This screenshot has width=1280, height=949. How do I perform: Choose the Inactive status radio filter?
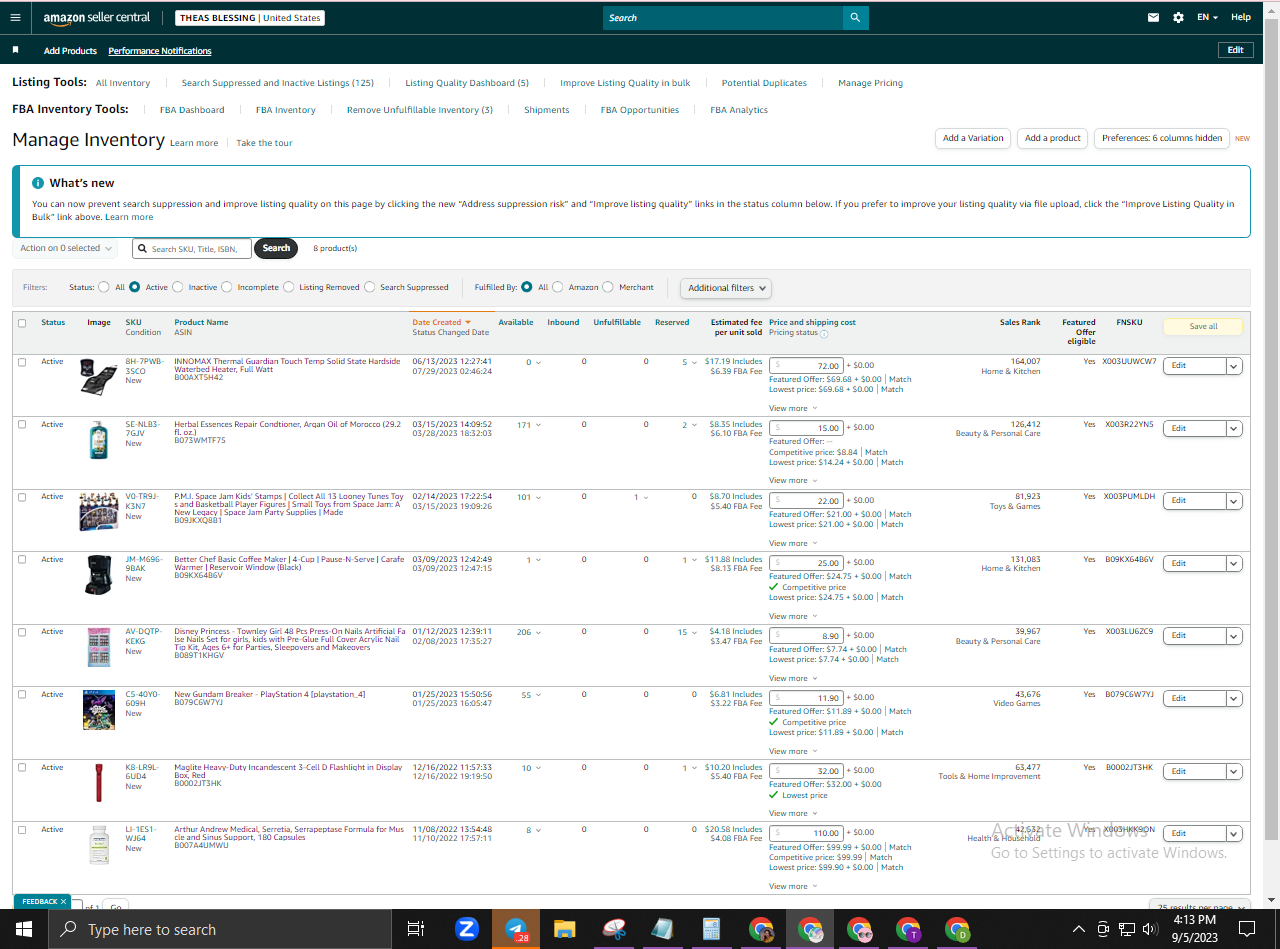(178, 287)
